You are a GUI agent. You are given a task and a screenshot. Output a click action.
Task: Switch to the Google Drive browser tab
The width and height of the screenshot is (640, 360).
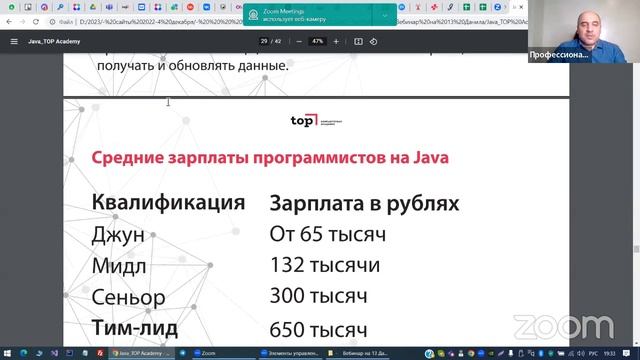pos(93,7)
